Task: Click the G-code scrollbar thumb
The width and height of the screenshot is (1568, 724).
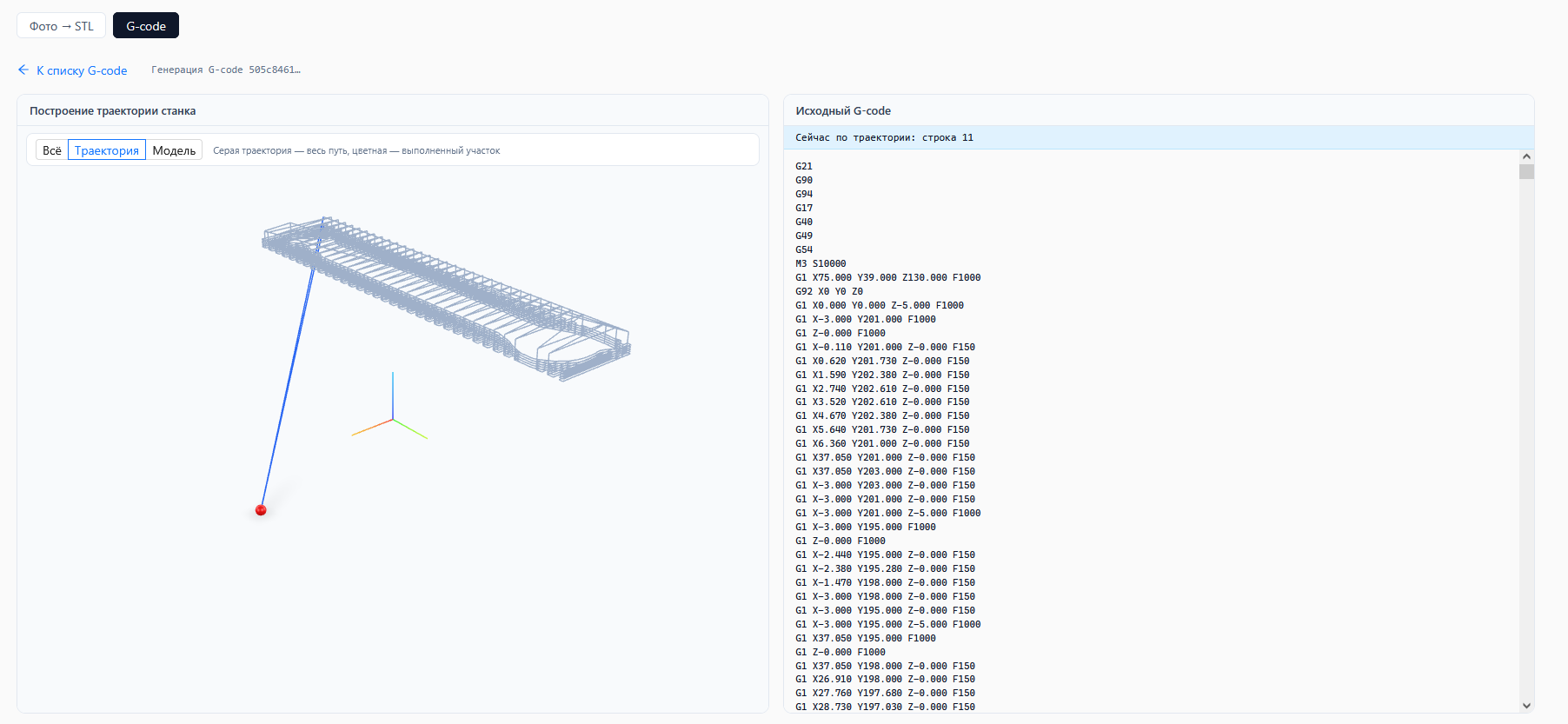Action: (1526, 171)
